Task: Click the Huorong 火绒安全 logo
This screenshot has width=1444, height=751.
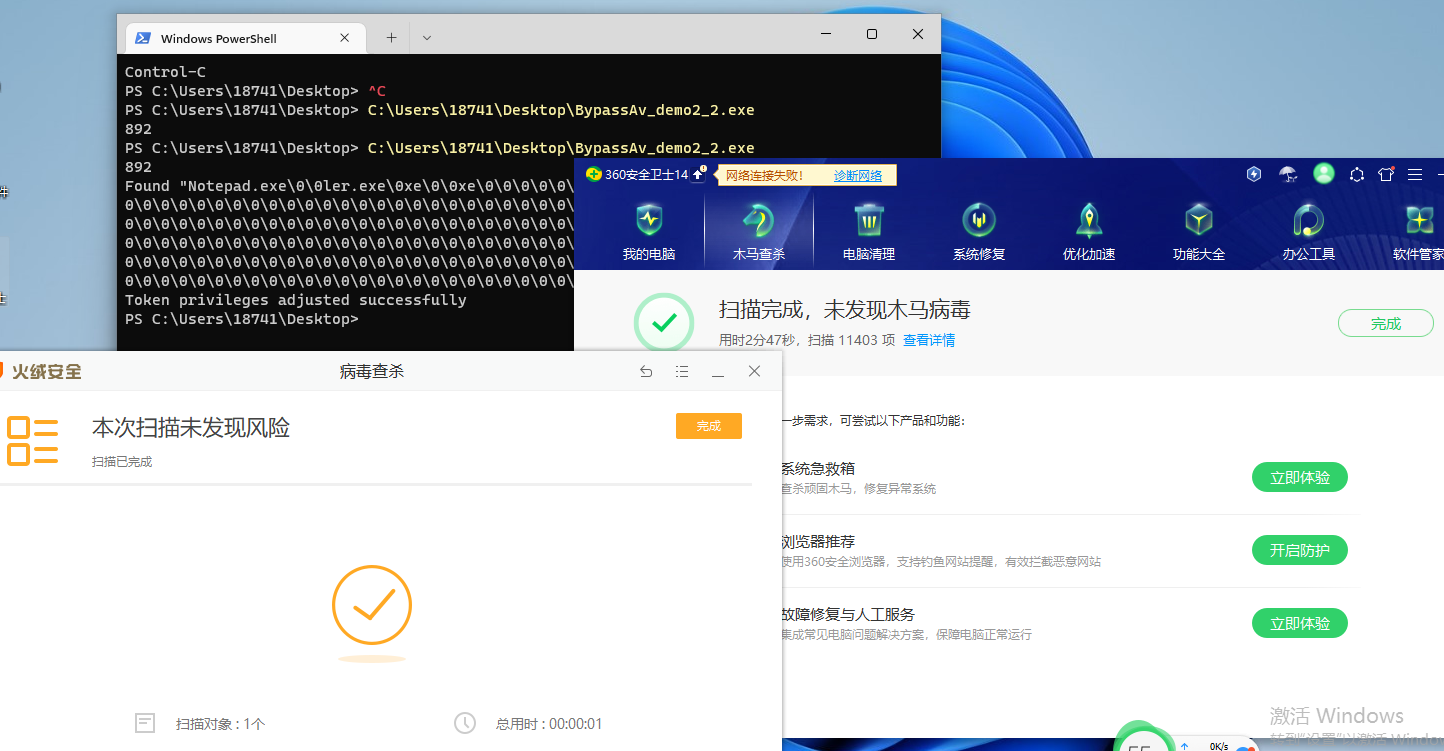Action: (41, 371)
